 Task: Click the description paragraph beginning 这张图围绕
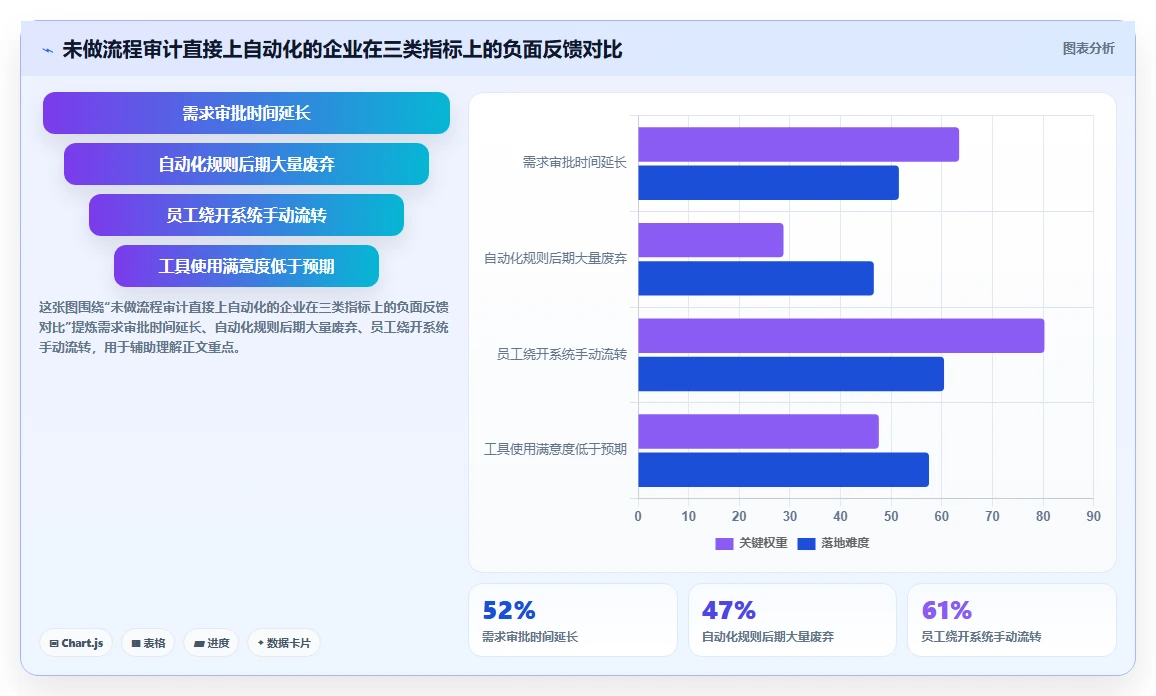coord(244,327)
